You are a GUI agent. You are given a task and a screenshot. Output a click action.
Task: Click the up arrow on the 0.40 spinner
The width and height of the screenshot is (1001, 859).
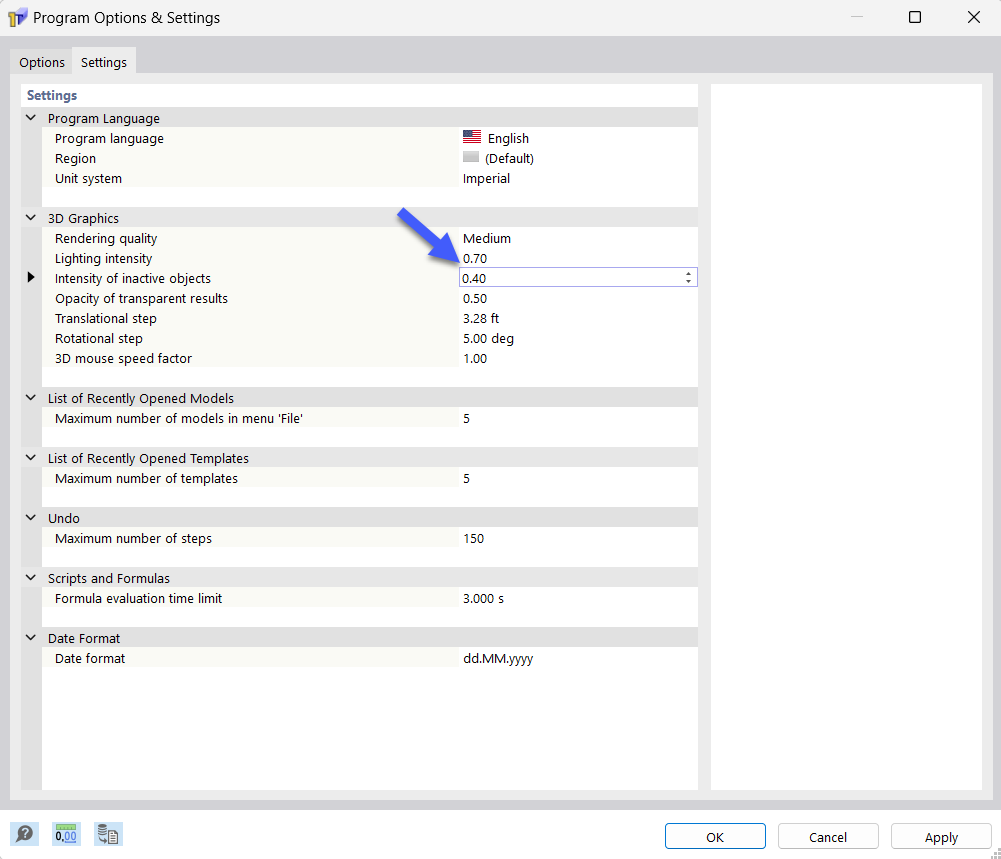(688, 273)
